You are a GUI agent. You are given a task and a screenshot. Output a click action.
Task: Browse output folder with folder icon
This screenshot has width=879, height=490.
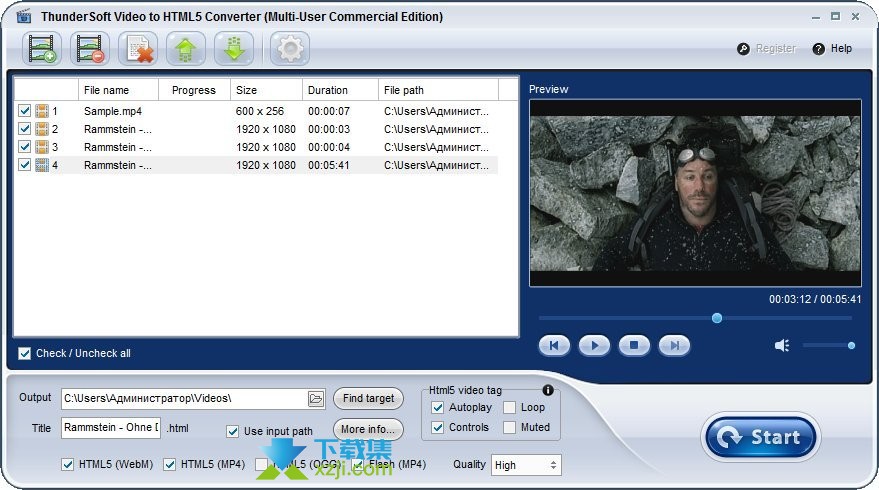pos(316,399)
